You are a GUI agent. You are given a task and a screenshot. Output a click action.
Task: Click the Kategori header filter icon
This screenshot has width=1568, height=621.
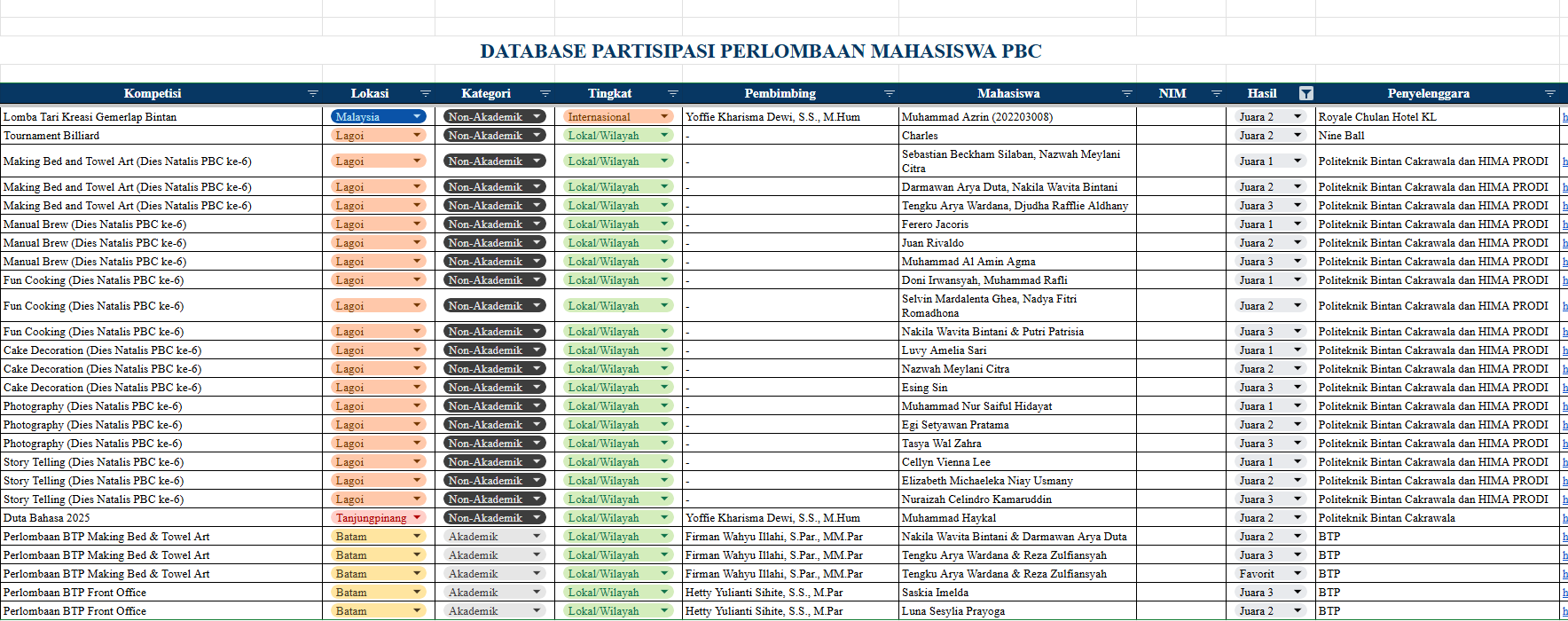pos(545,94)
